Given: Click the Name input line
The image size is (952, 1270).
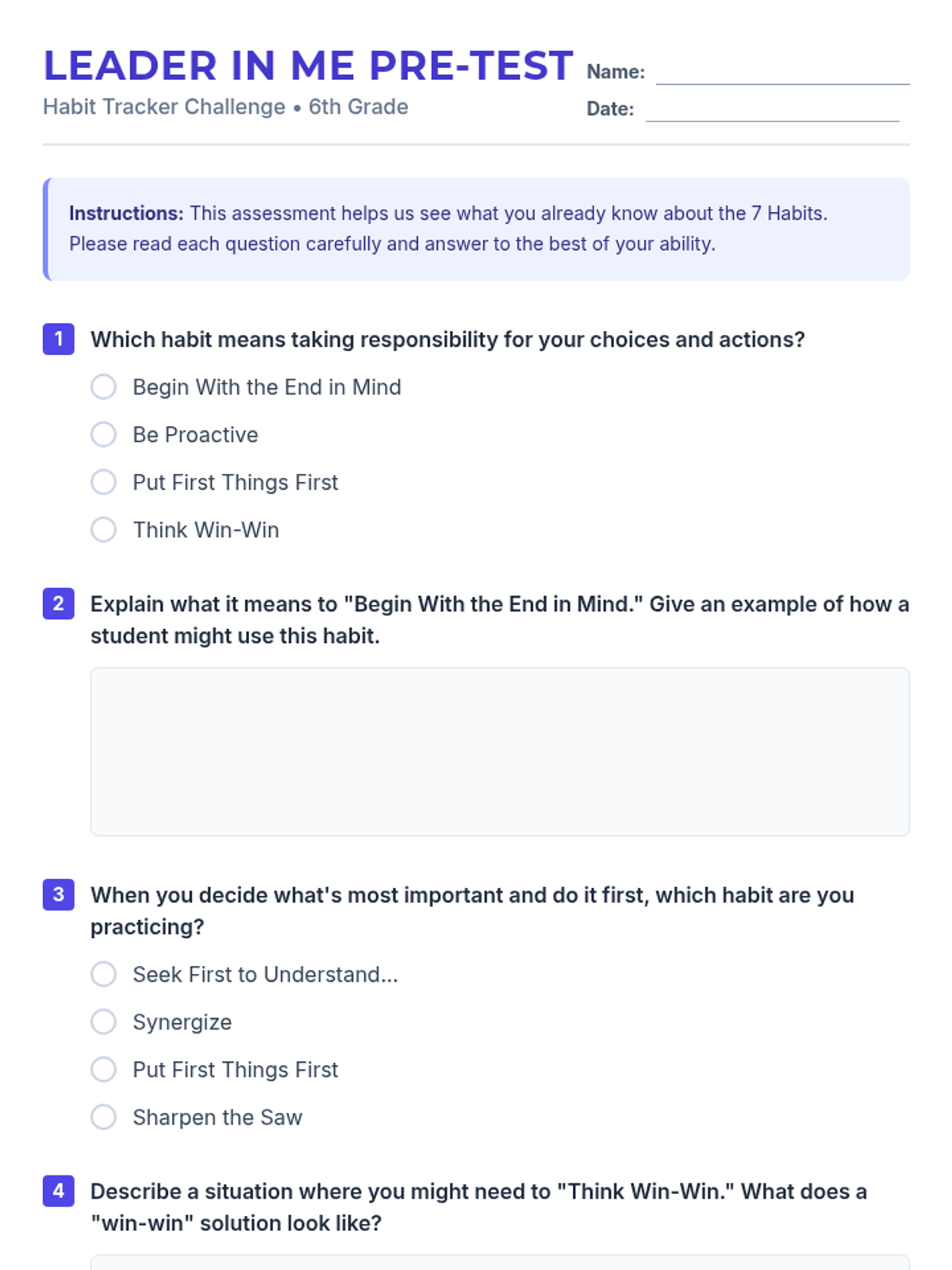Looking at the screenshot, I should (x=782, y=73).
